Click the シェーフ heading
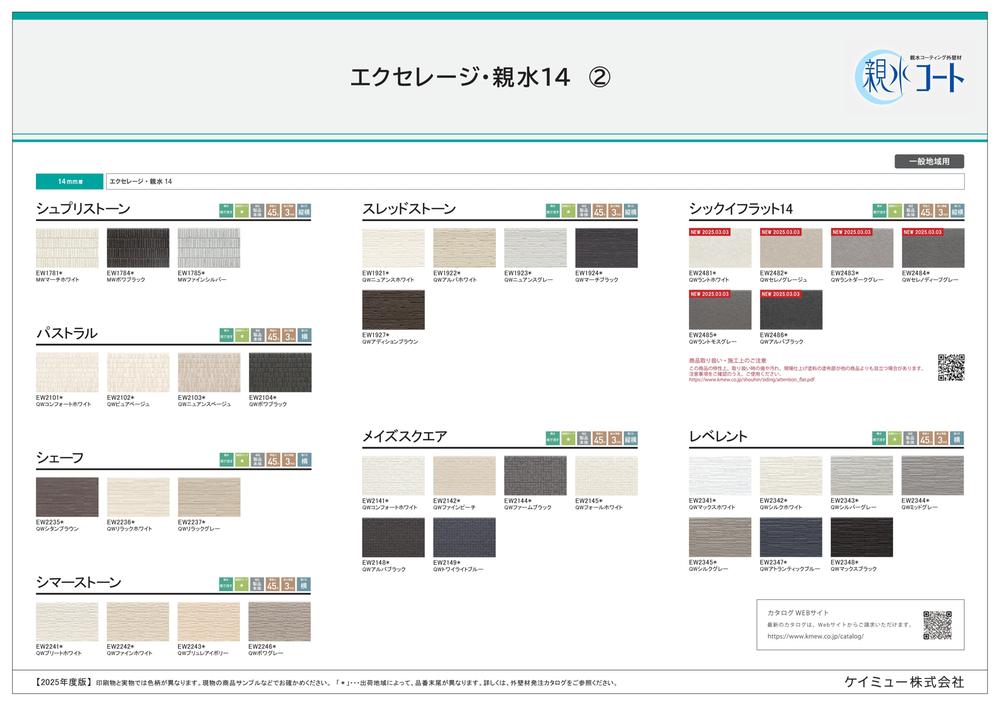 click(59, 458)
